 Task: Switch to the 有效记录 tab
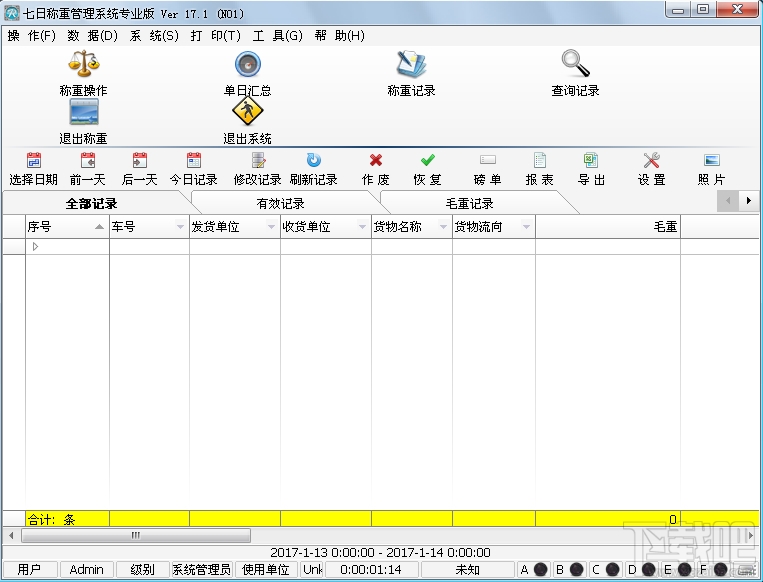tap(280, 203)
